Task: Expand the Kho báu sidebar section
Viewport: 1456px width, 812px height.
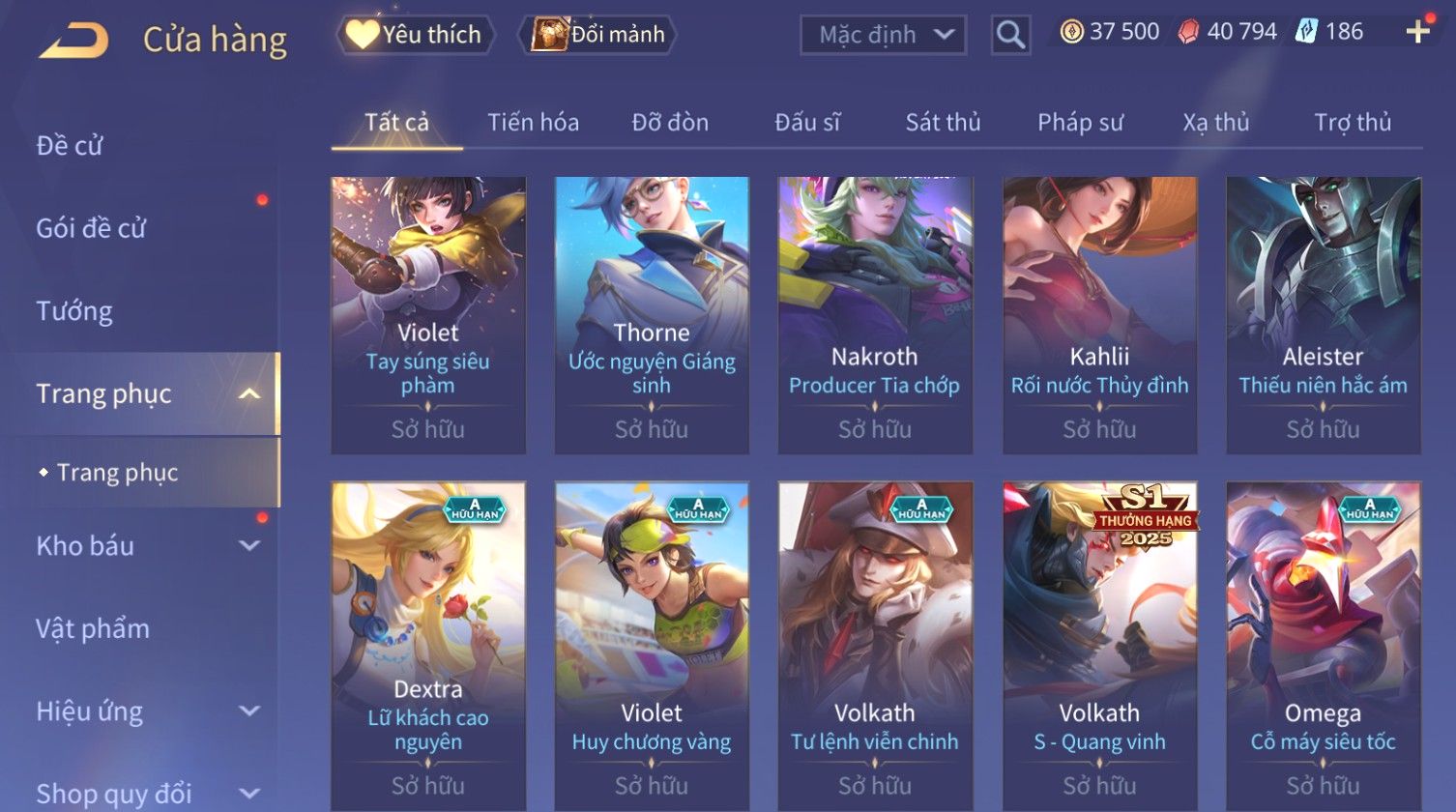Action: coord(249,546)
